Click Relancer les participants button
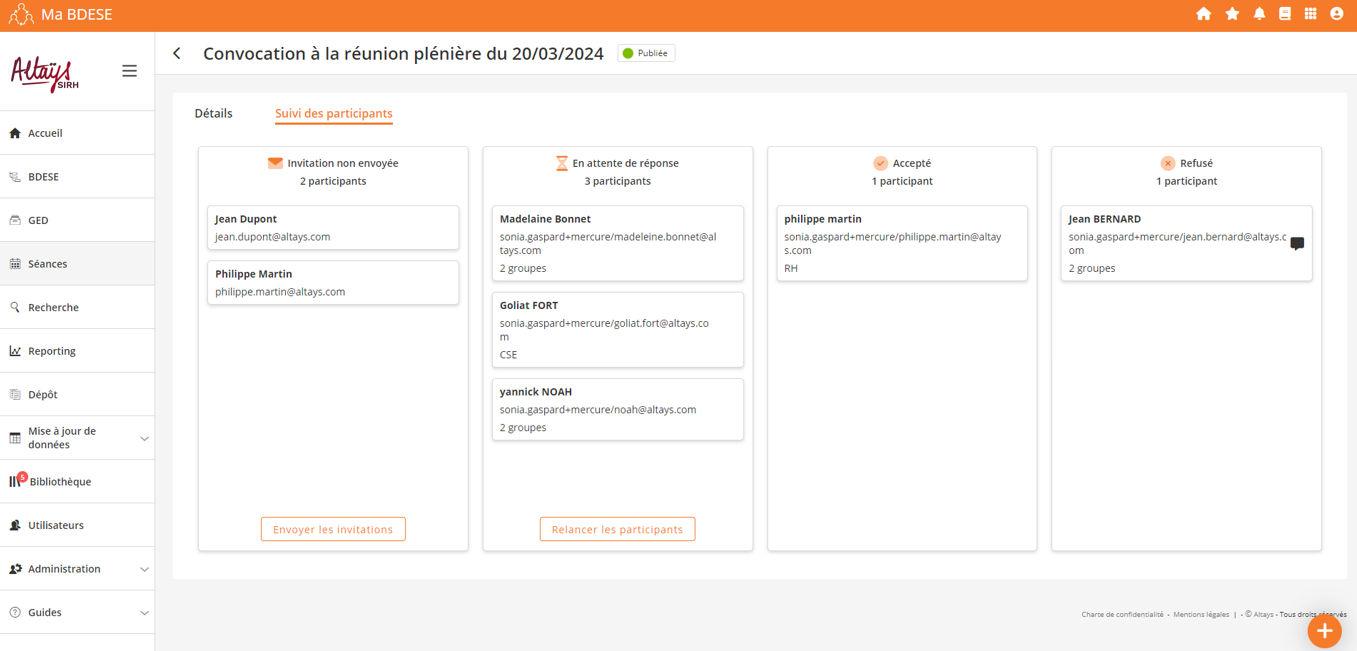 tap(617, 529)
